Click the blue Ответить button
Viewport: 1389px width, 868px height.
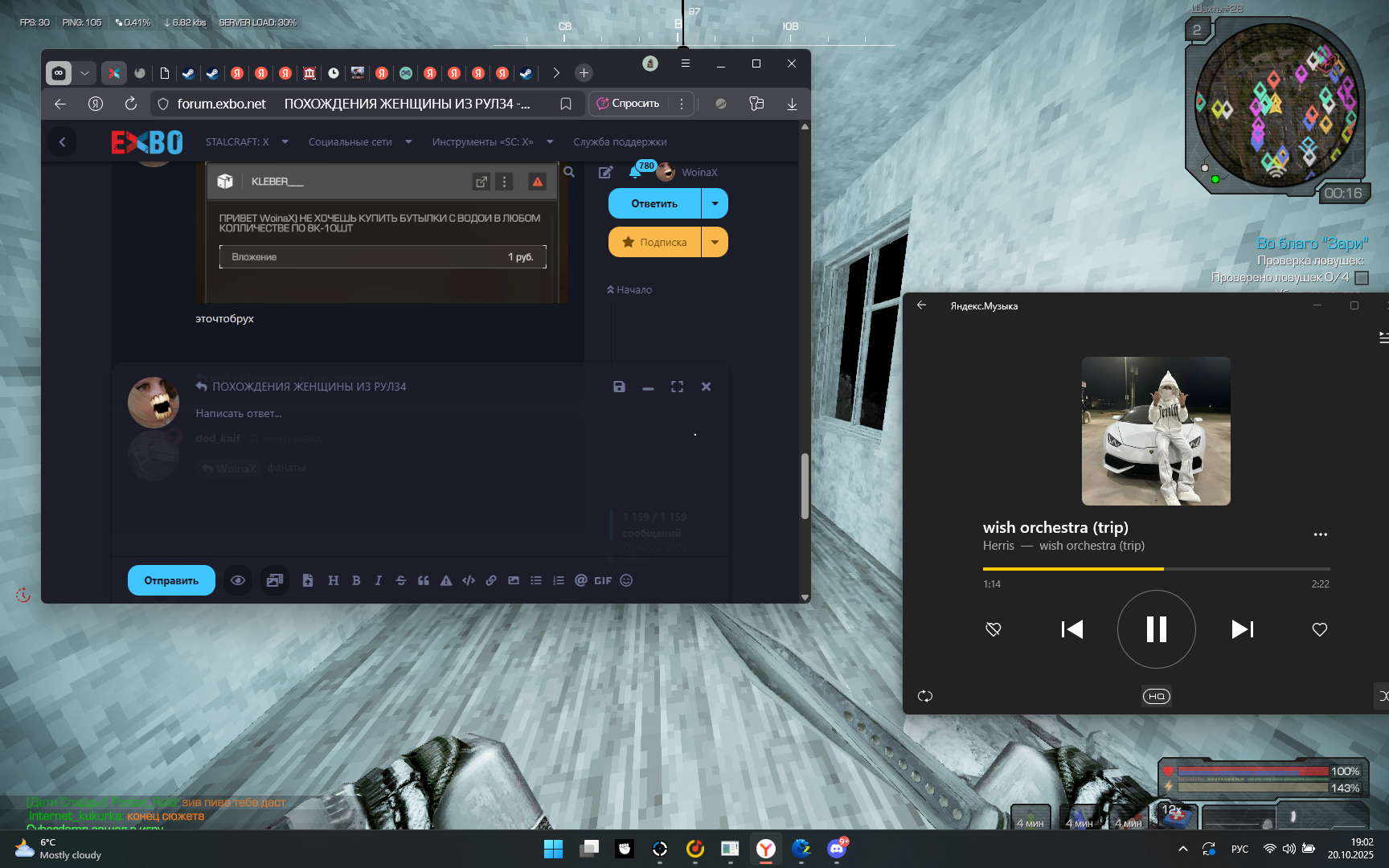[x=654, y=203]
